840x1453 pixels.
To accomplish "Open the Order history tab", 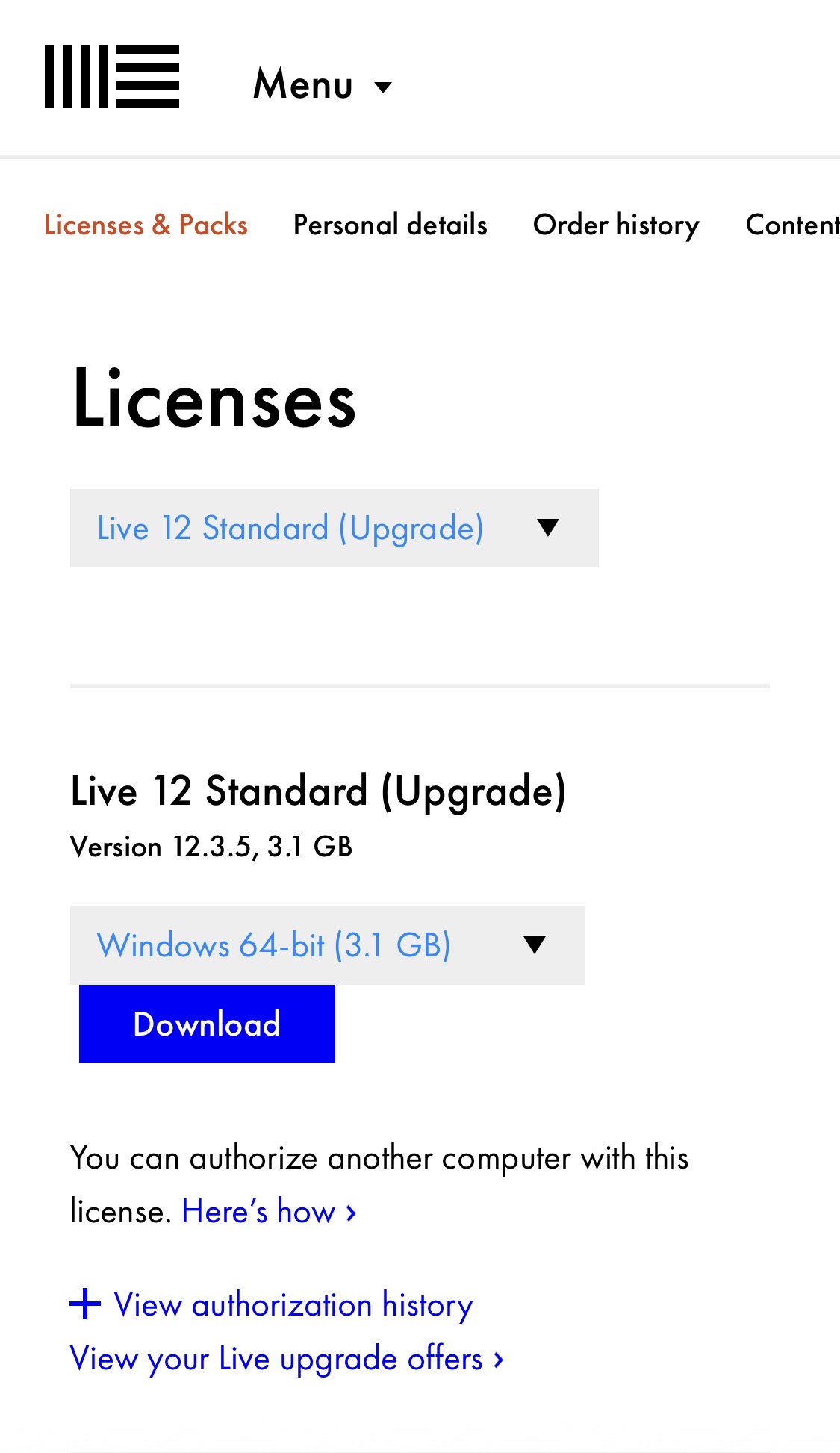I will (x=616, y=225).
